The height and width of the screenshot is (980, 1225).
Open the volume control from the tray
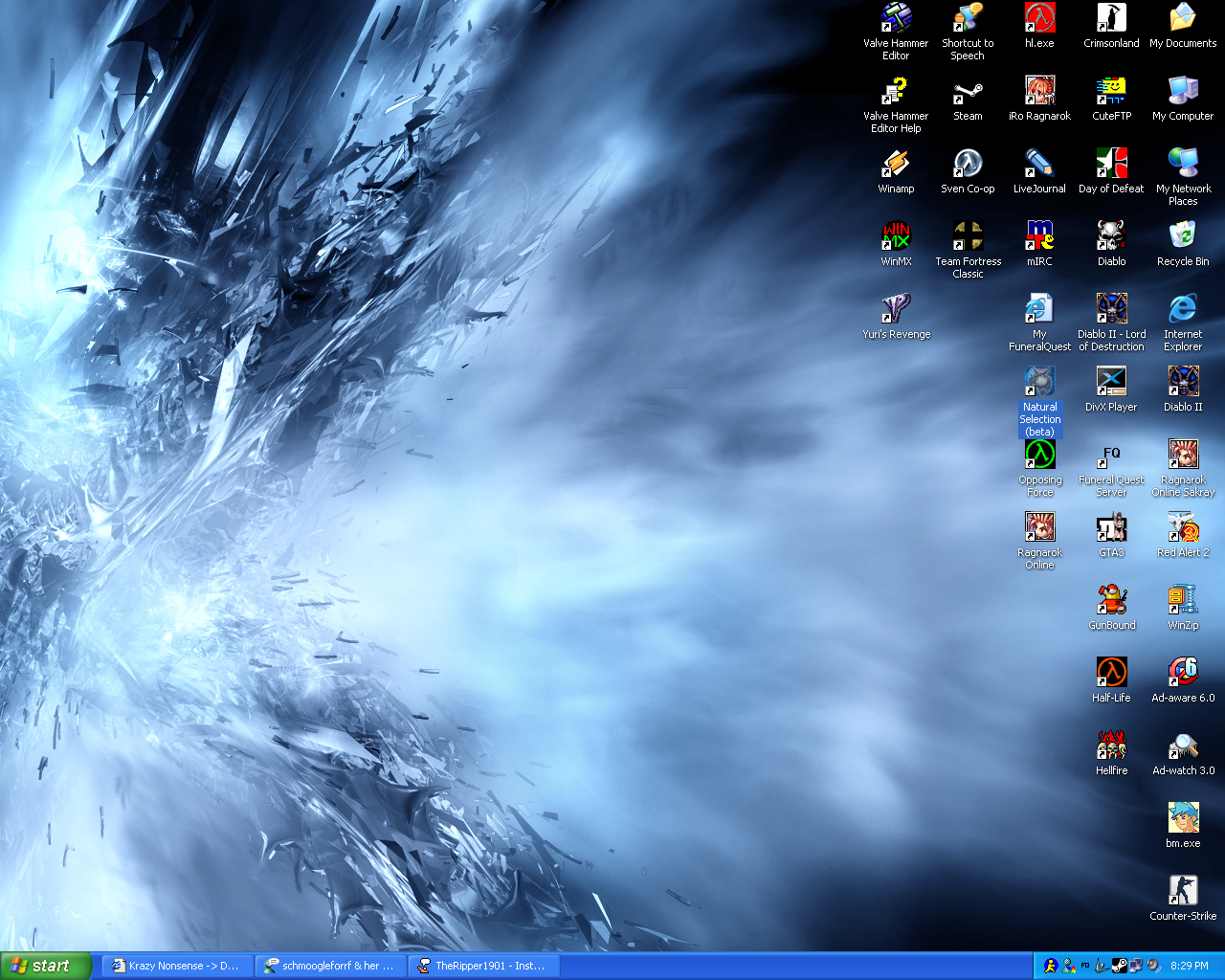tap(1152, 966)
